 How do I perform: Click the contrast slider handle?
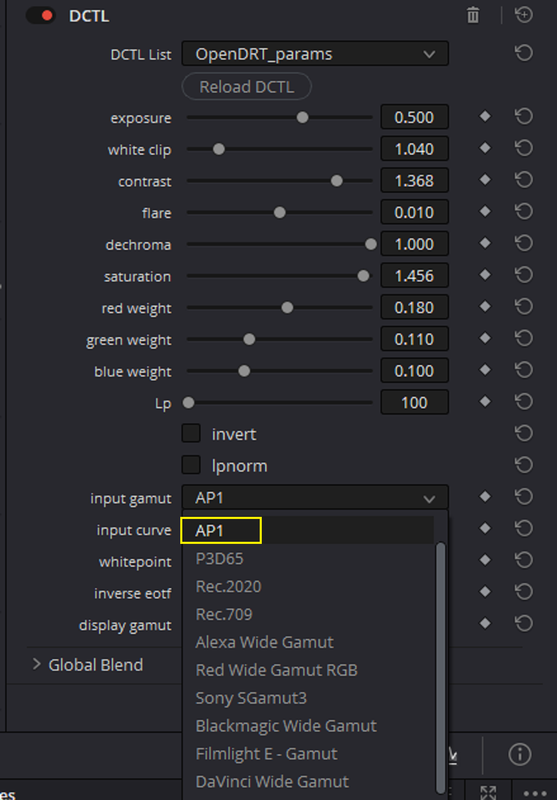pyautogui.click(x=337, y=181)
